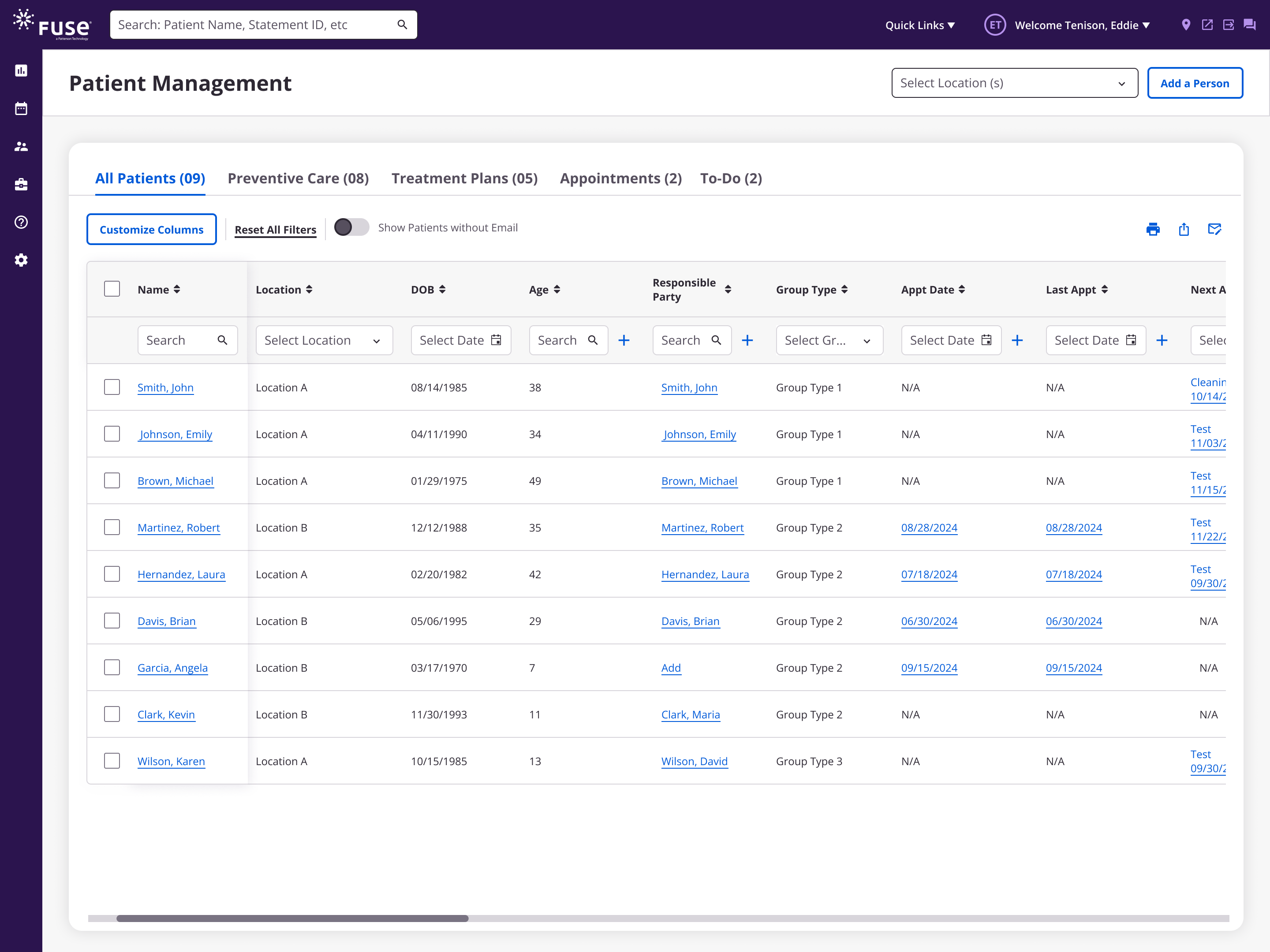The width and height of the screenshot is (1270, 952).
Task: Click the patient search field in header
Action: point(253,25)
